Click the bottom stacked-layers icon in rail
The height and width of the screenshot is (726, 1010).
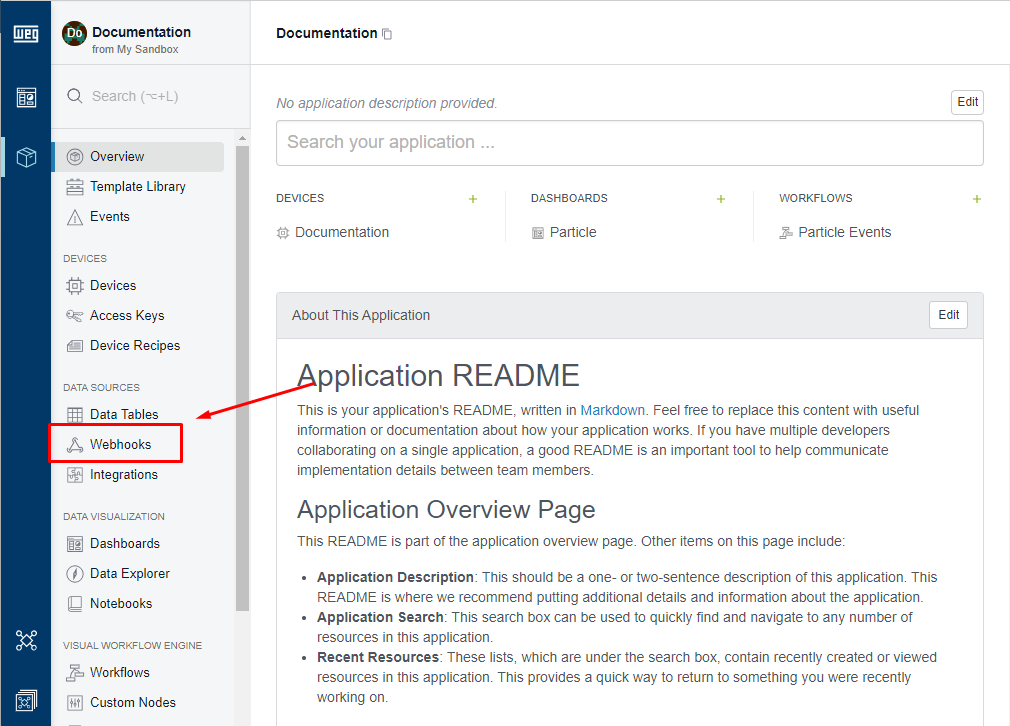pos(26,700)
